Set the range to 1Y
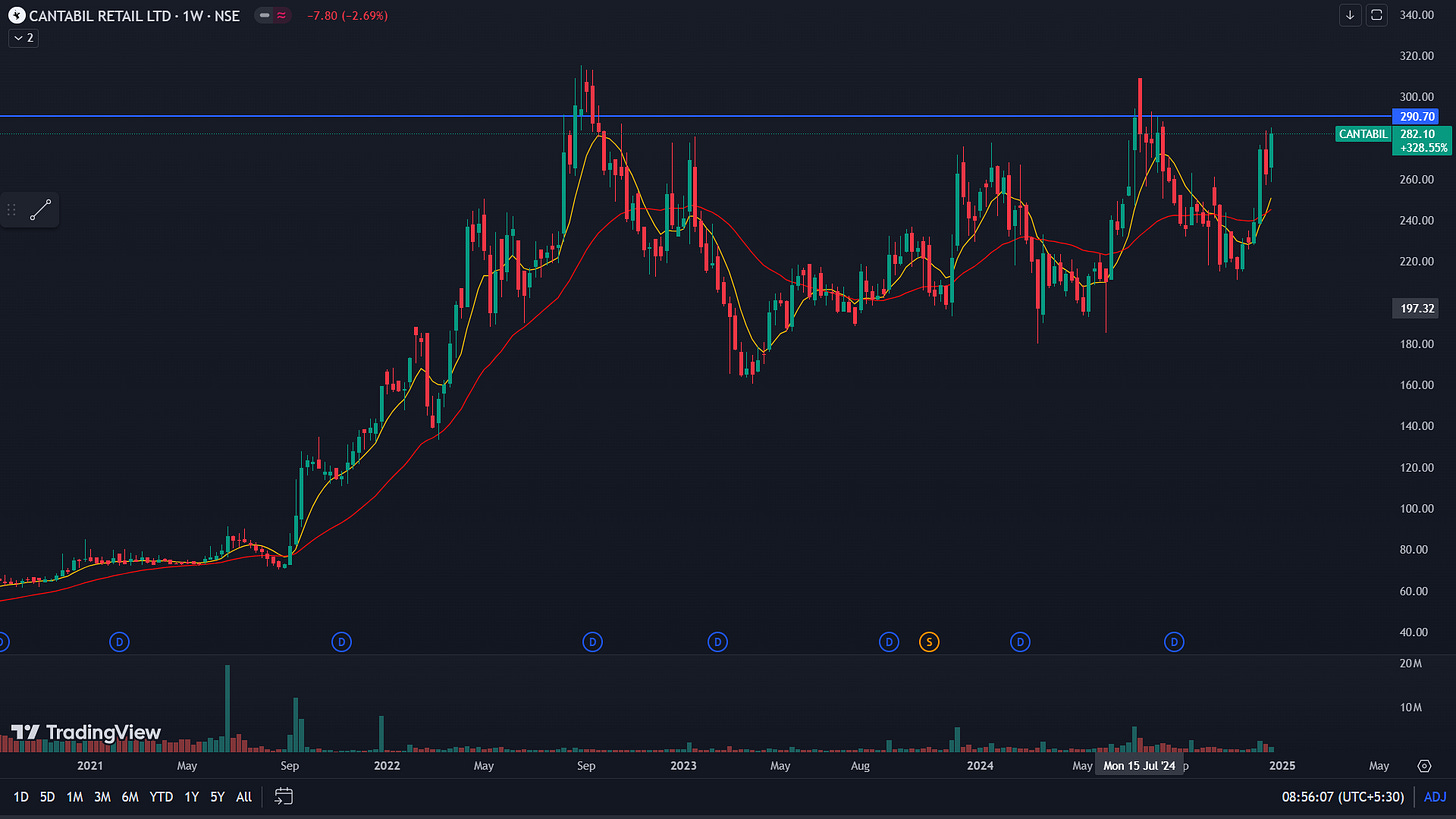The height and width of the screenshot is (819, 1456). (190, 797)
